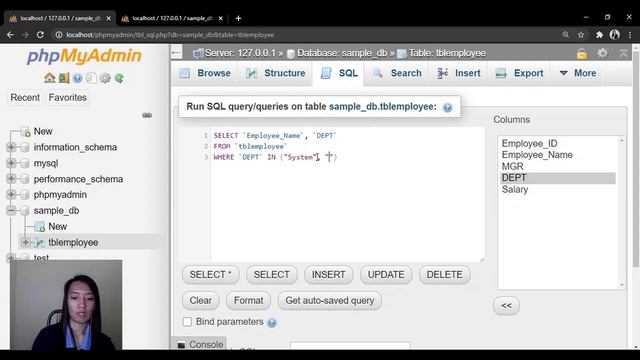Open the Insert tab
The width and height of the screenshot is (640, 360).
[x=459, y=73]
